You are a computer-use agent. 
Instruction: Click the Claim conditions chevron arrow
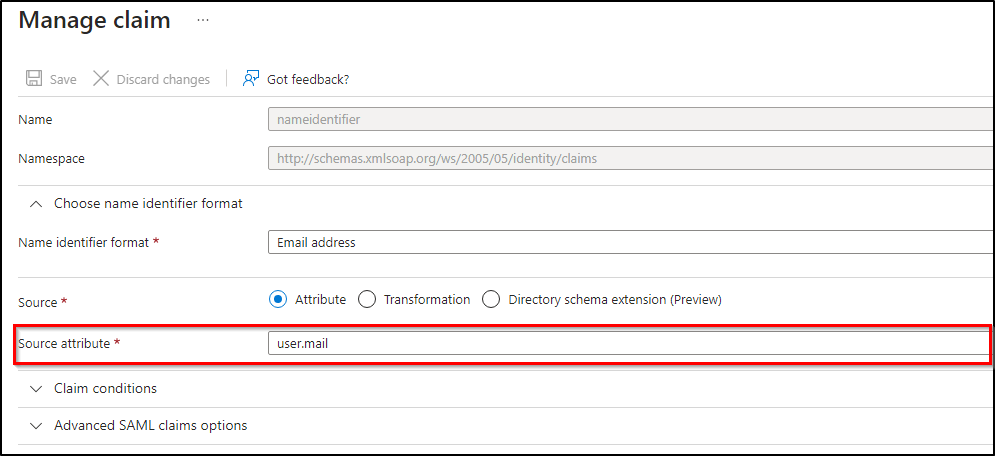point(37,388)
